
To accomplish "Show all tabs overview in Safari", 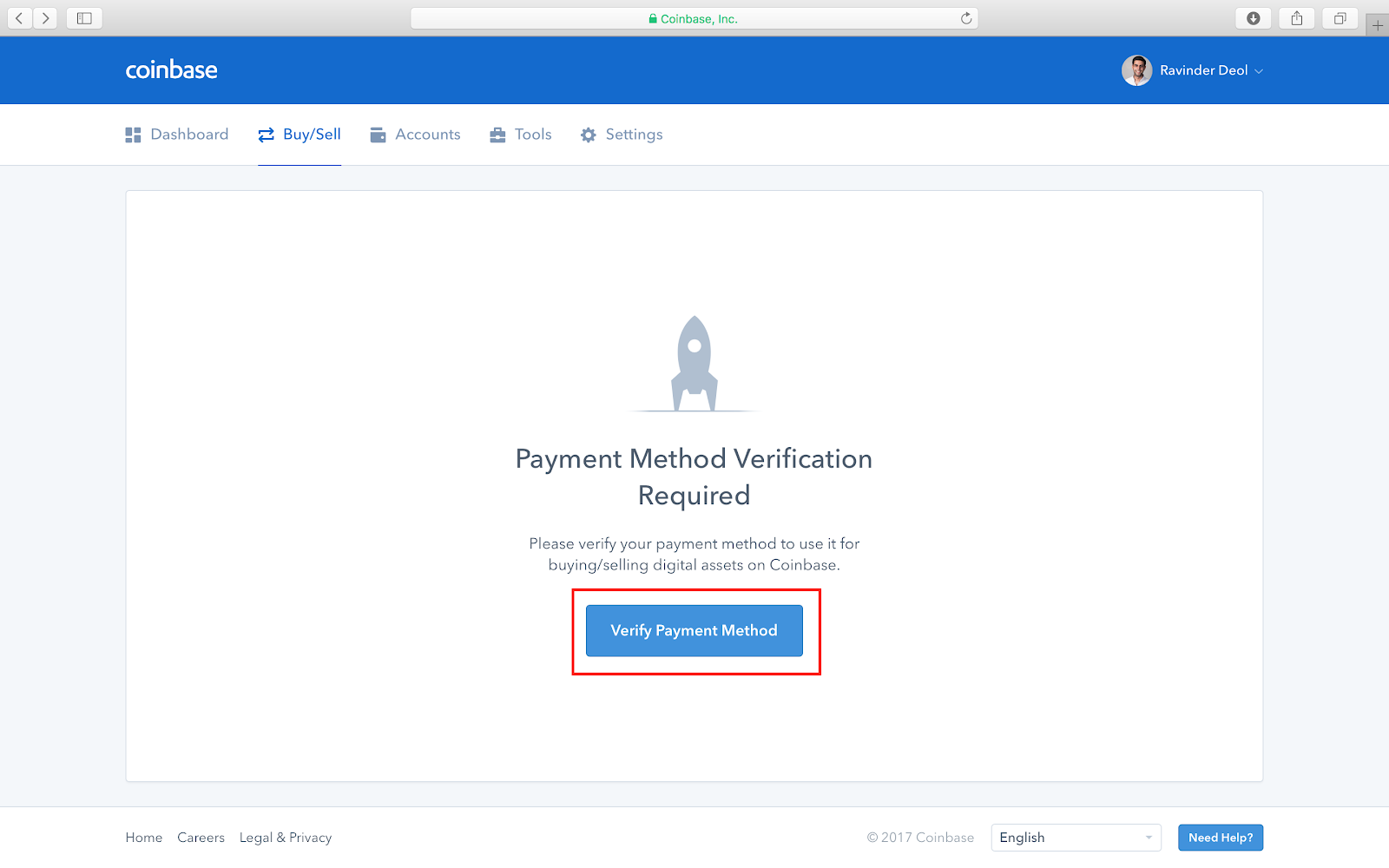I will pyautogui.click(x=1340, y=18).
